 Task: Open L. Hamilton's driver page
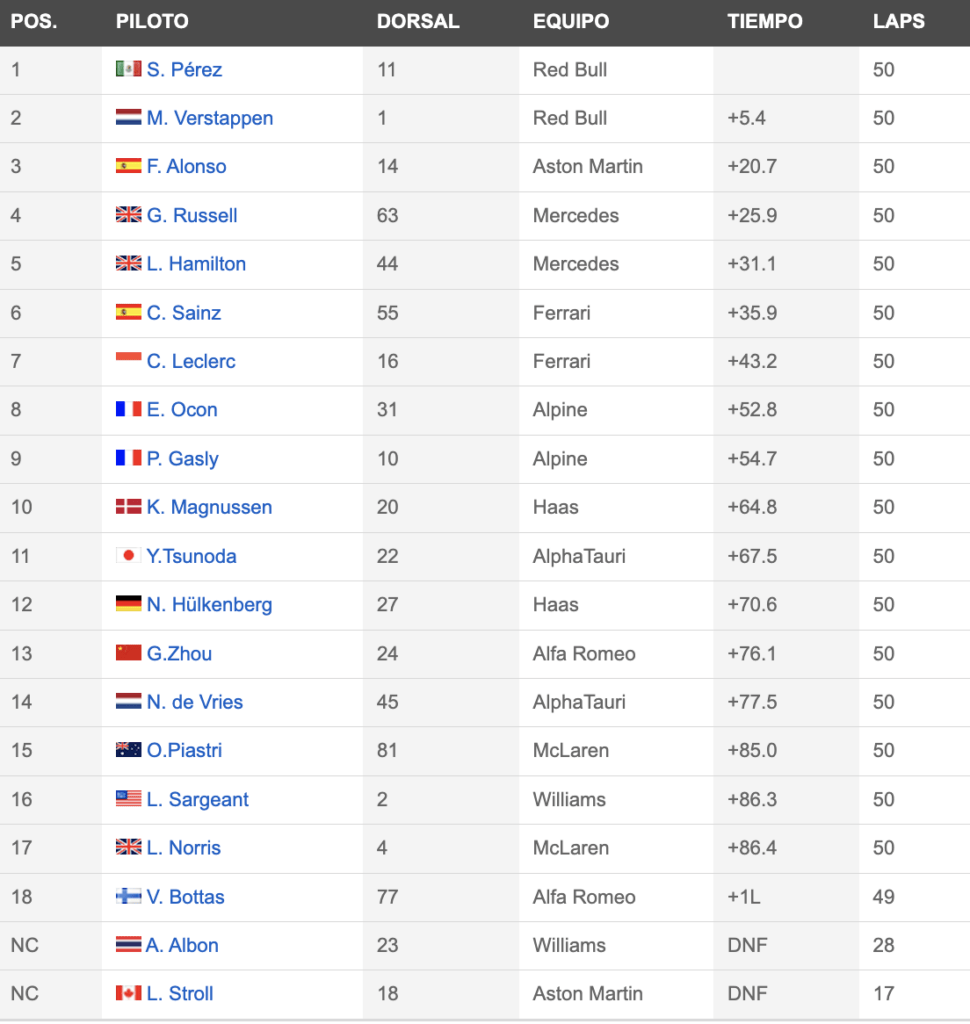coord(196,264)
